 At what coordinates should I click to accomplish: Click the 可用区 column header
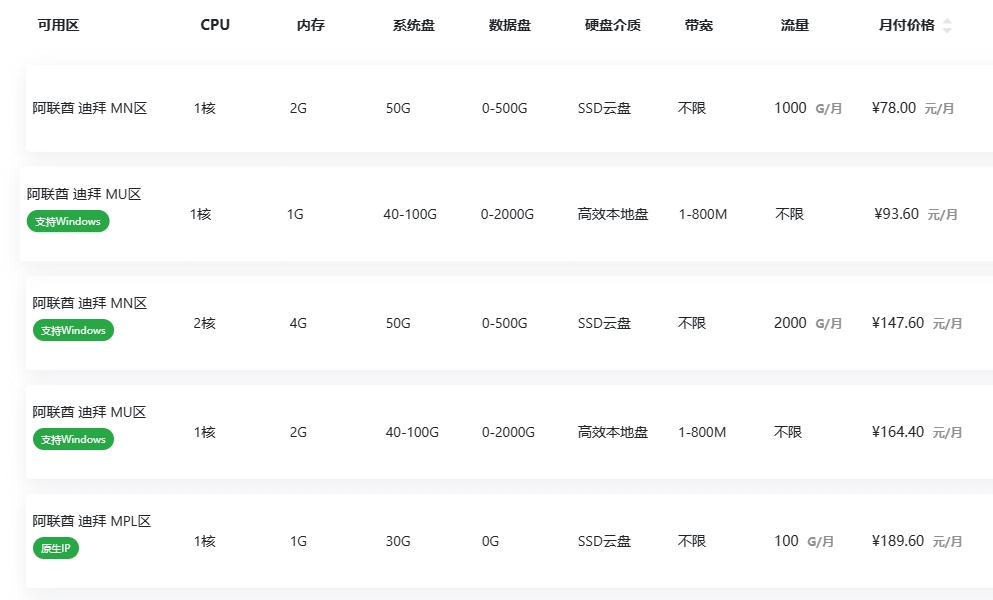58,25
